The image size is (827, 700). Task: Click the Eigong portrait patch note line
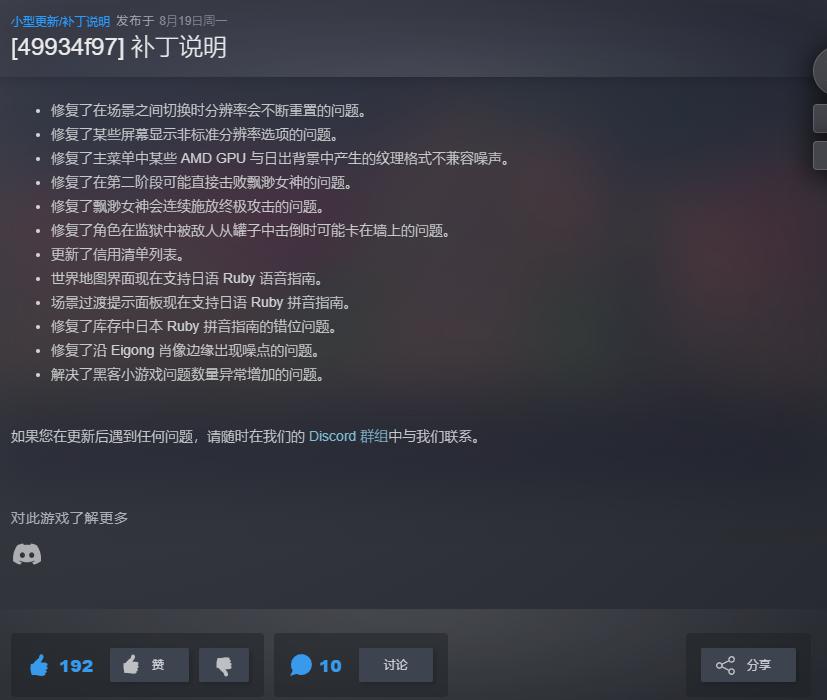pyautogui.click(x=186, y=350)
